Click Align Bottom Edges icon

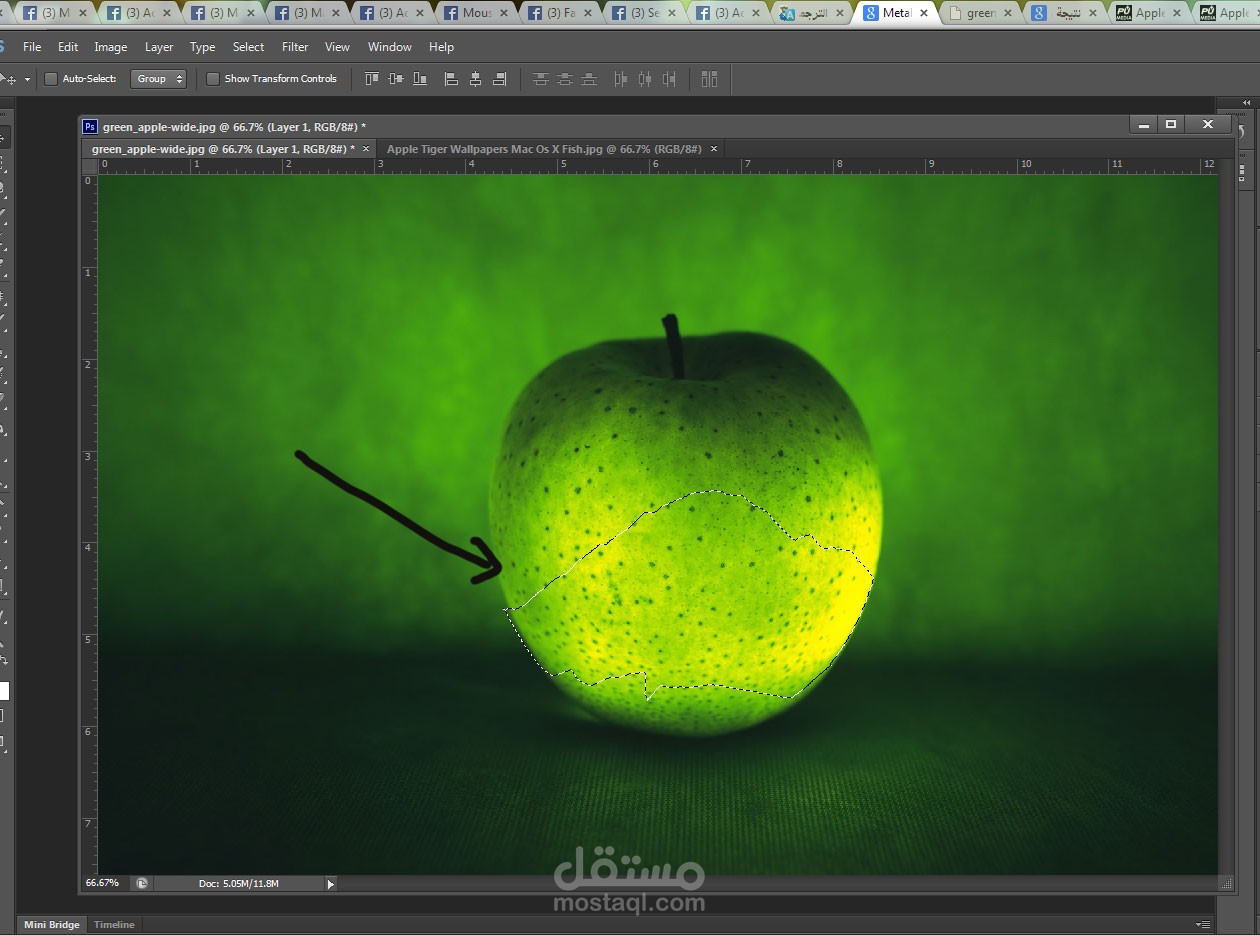click(420, 79)
